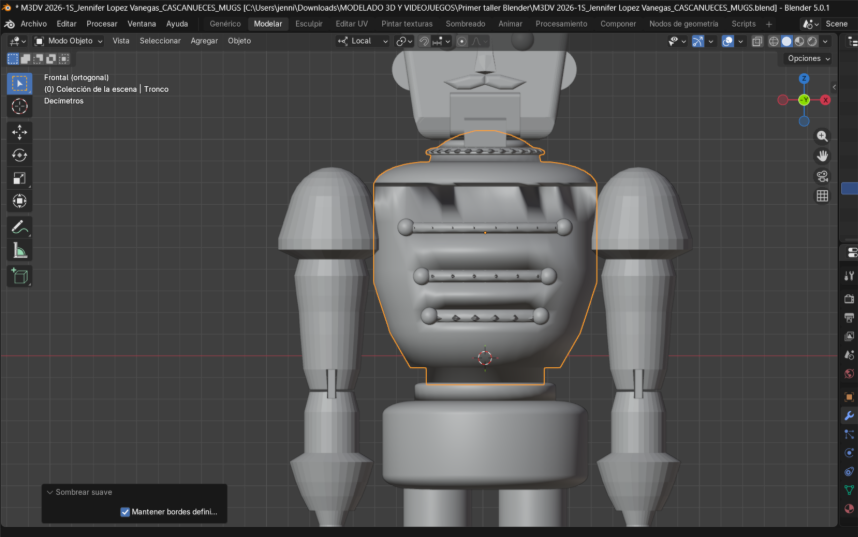Open the Archivo menu
858x537 pixels.
[33, 23]
